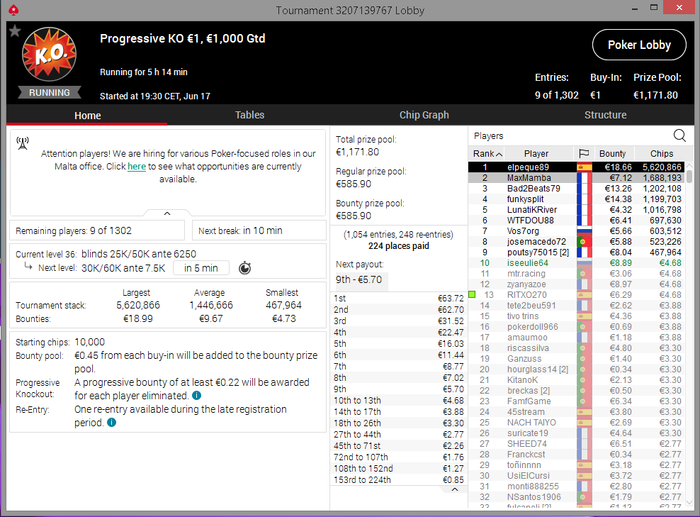Select player LunatiKRiver
Image resolution: width=700 pixels, height=517 pixels.
(x=576, y=210)
